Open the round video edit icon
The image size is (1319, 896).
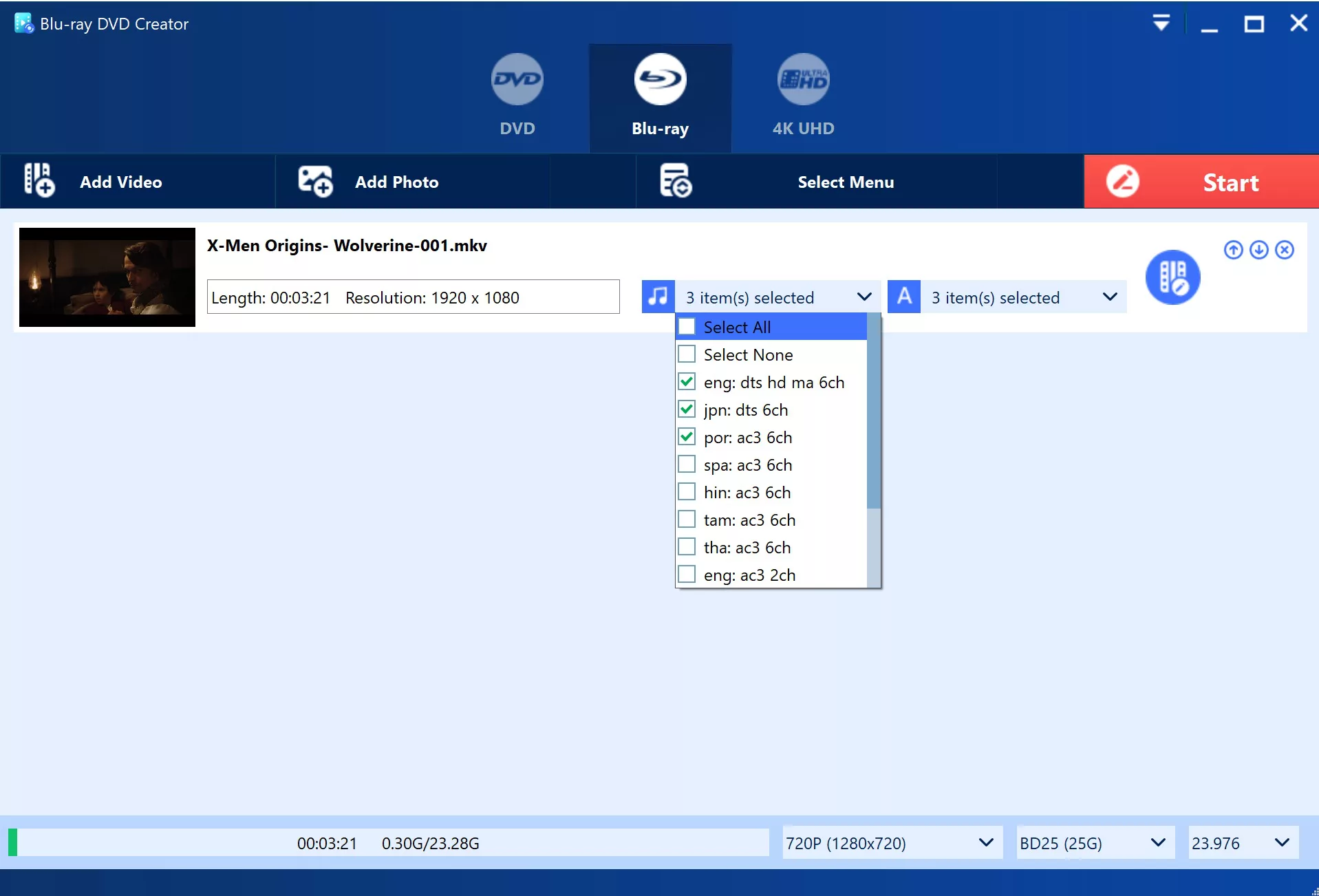pyautogui.click(x=1172, y=277)
